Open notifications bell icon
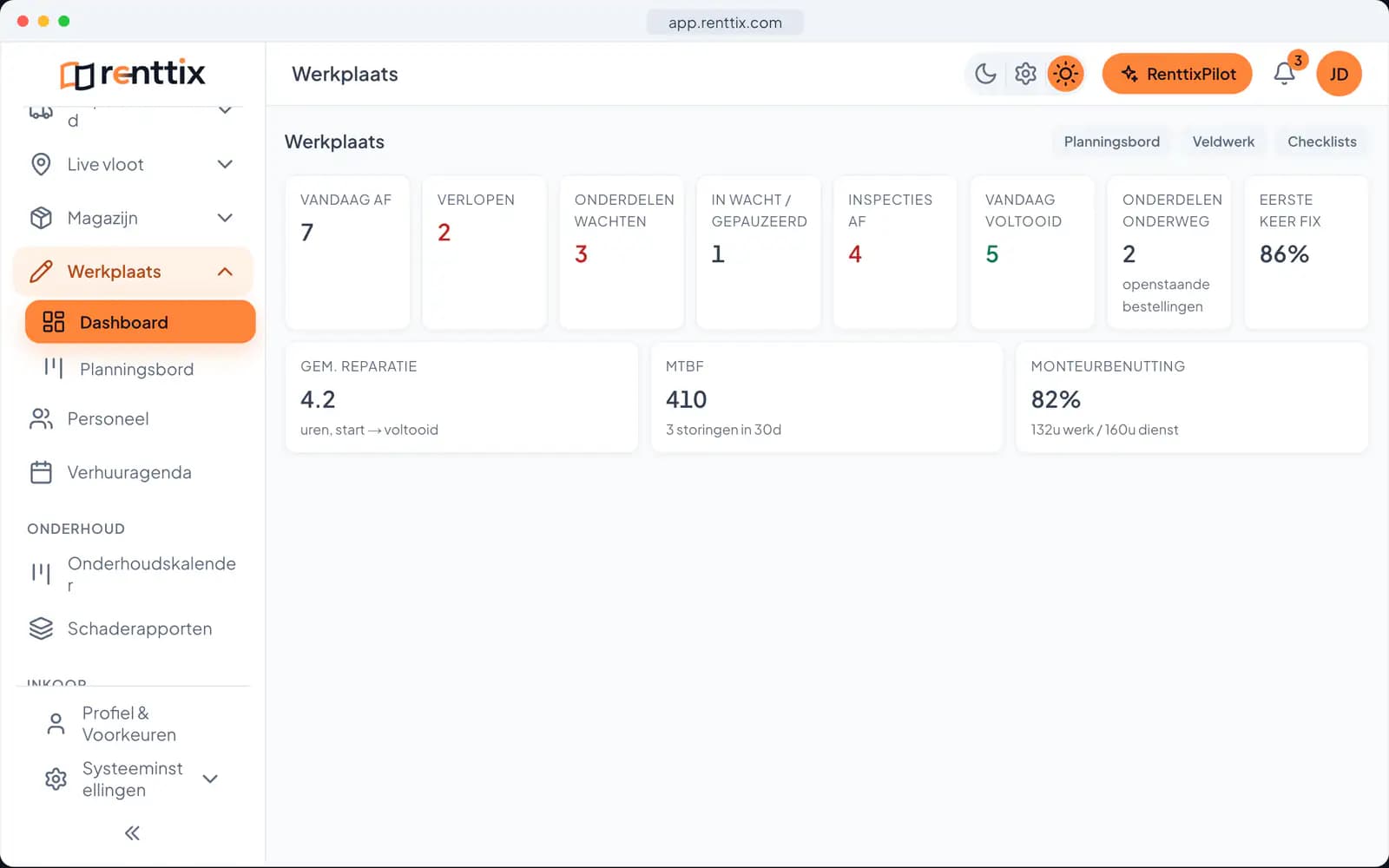The width and height of the screenshot is (1389, 868). click(x=1284, y=74)
